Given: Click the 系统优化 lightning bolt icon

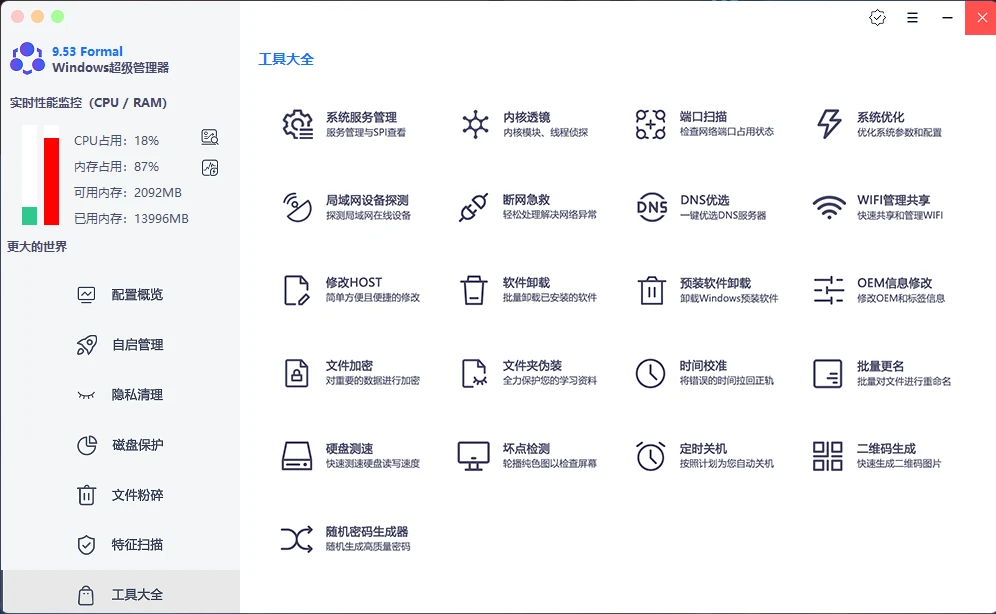Looking at the screenshot, I should click(828, 124).
